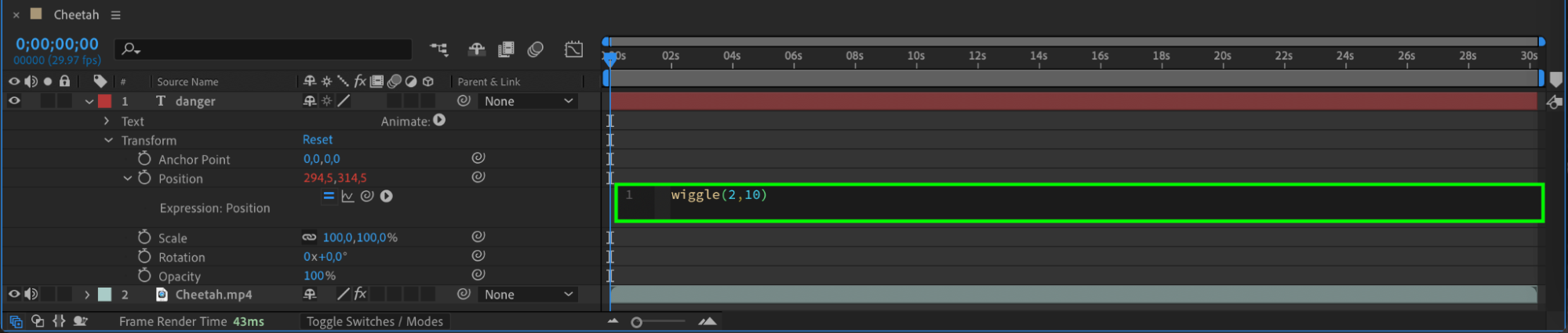This screenshot has height=333, width=1568.
Task: Open the expression language menu arrow
Action: (386, 196)
